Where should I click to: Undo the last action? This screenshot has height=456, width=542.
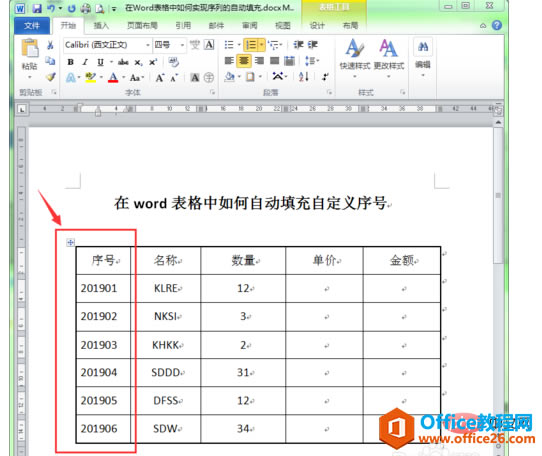pos(51,8)
